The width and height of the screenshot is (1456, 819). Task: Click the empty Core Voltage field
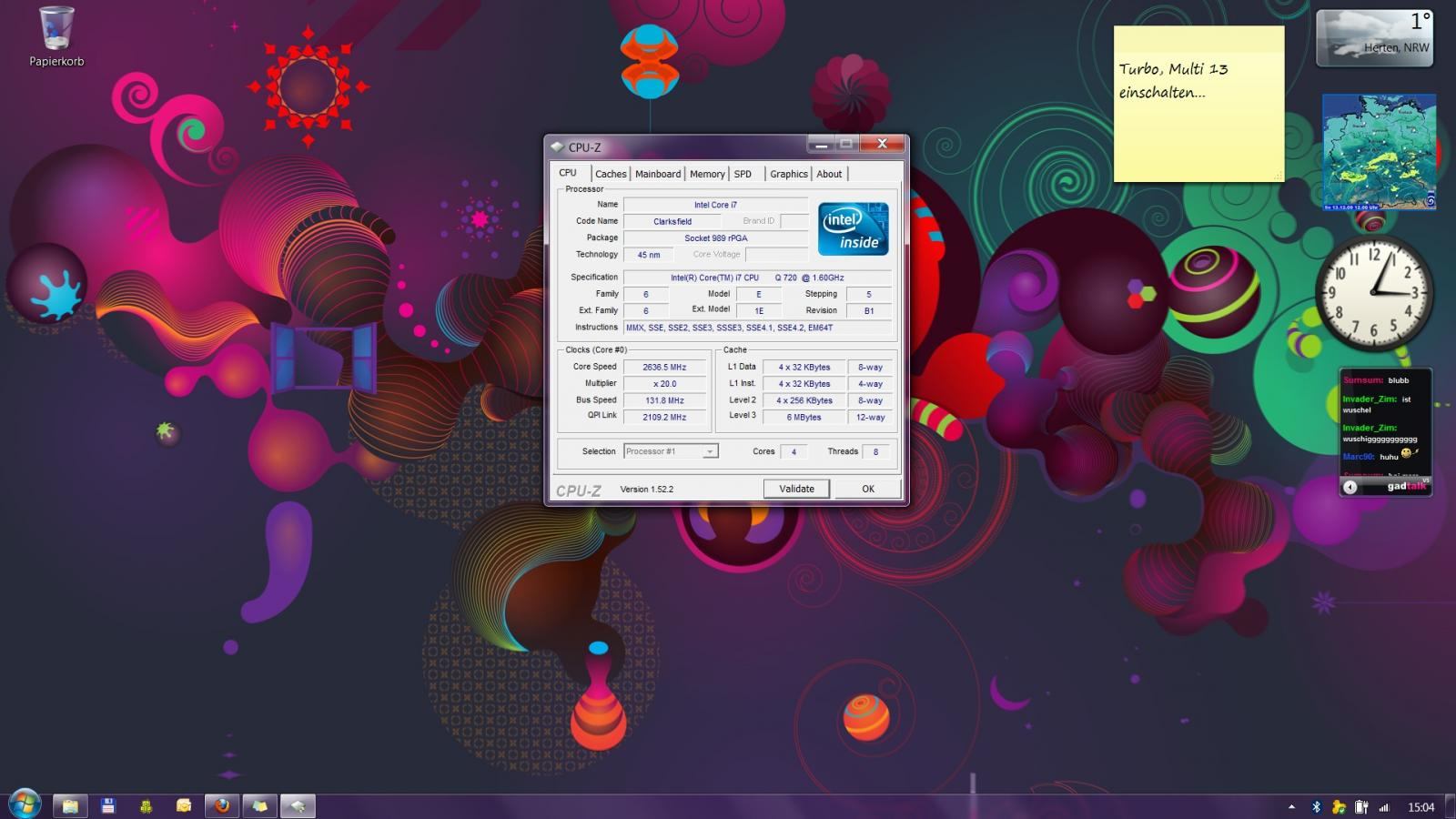[x=776, y=255]
